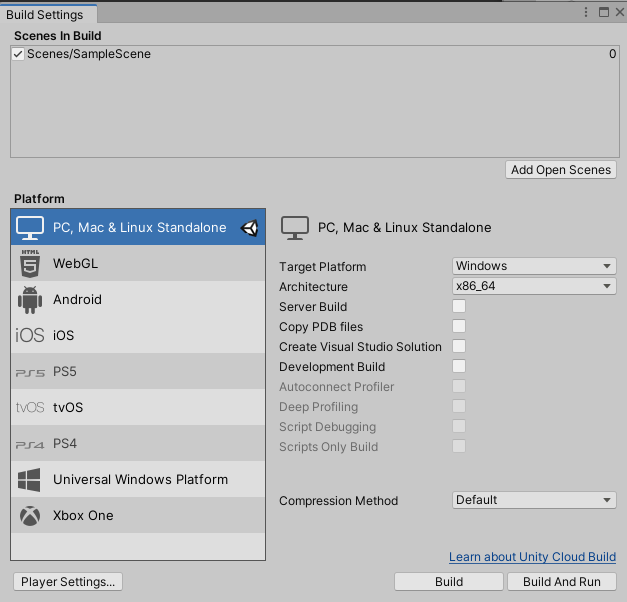Maximize the Build Settings window

pyautogui.click(x=604, y=12)
